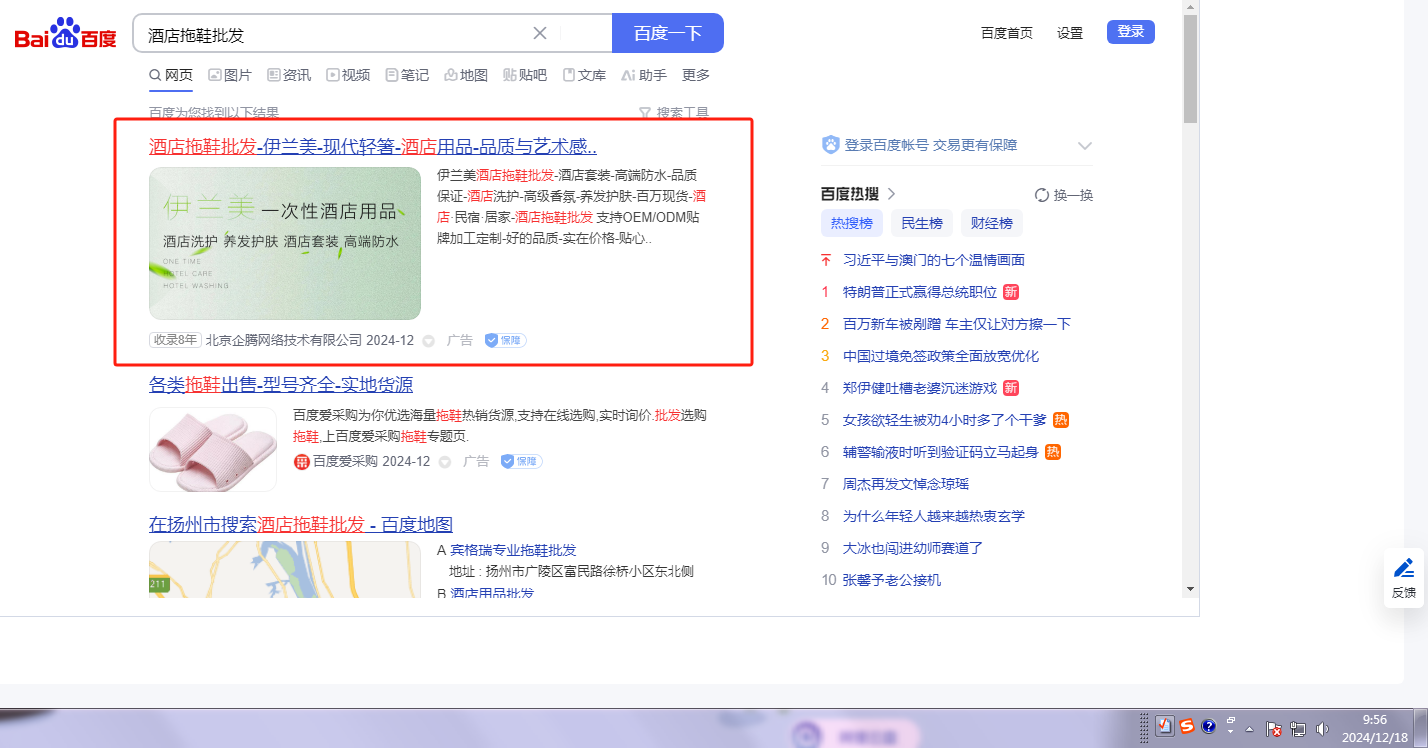Switch to the 图片 images tab
Viewport: 1428px width, 748px height.
pyautogui.click(x=230, y=75)
